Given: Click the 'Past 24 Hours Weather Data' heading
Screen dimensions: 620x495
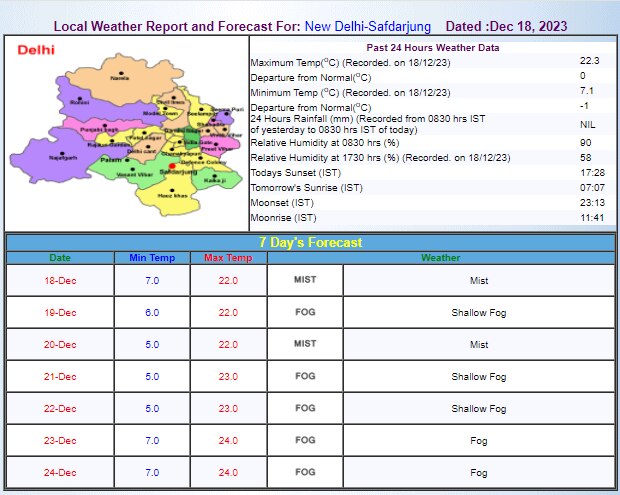Looking at the screenshot, I should click(x=433, y=48).
